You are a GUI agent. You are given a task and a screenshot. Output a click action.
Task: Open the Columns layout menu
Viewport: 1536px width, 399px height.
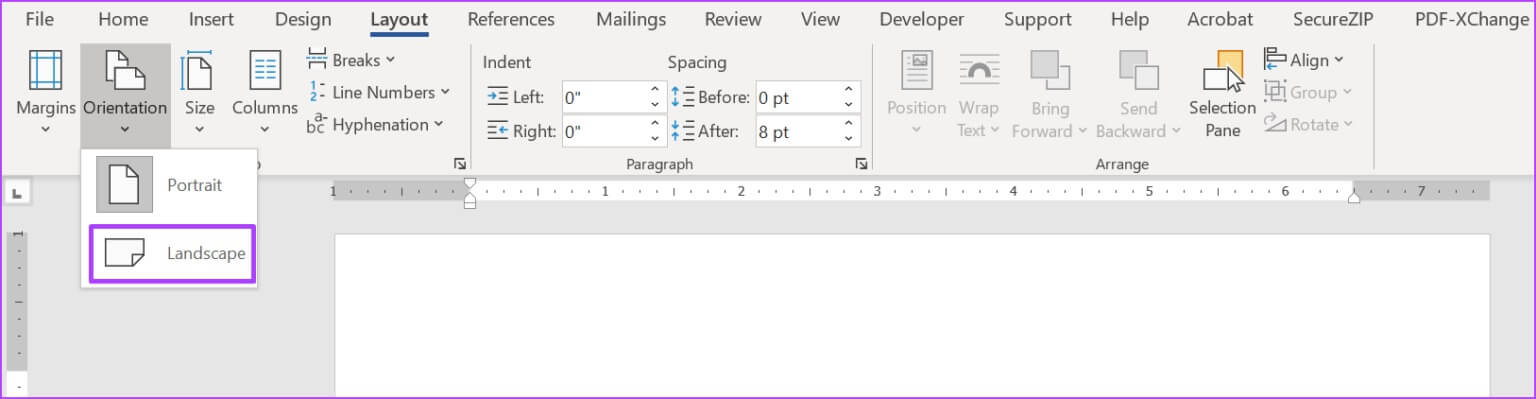point(265,92)
